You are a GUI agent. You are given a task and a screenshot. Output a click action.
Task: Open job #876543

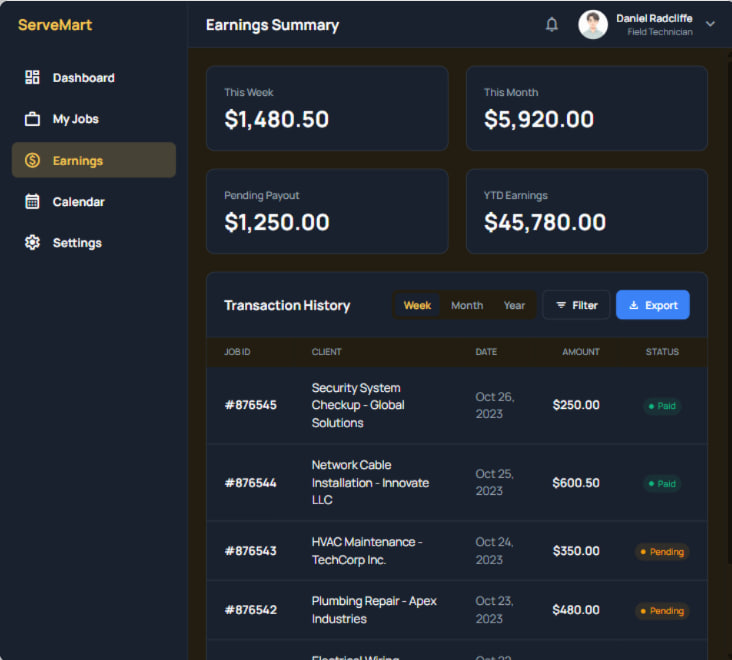click(251, 551)
